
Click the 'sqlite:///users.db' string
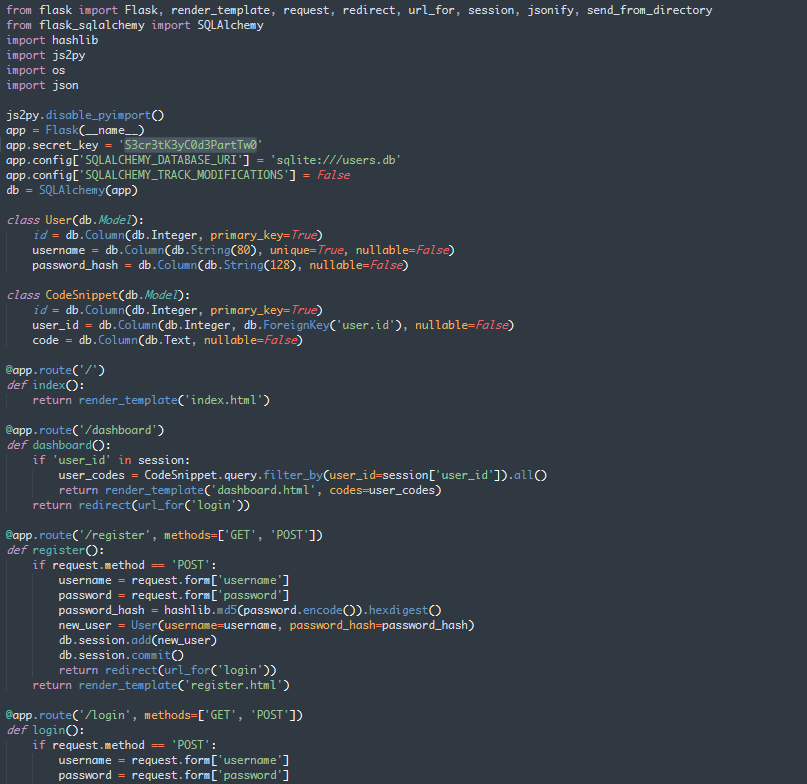(x=336, y=160)
